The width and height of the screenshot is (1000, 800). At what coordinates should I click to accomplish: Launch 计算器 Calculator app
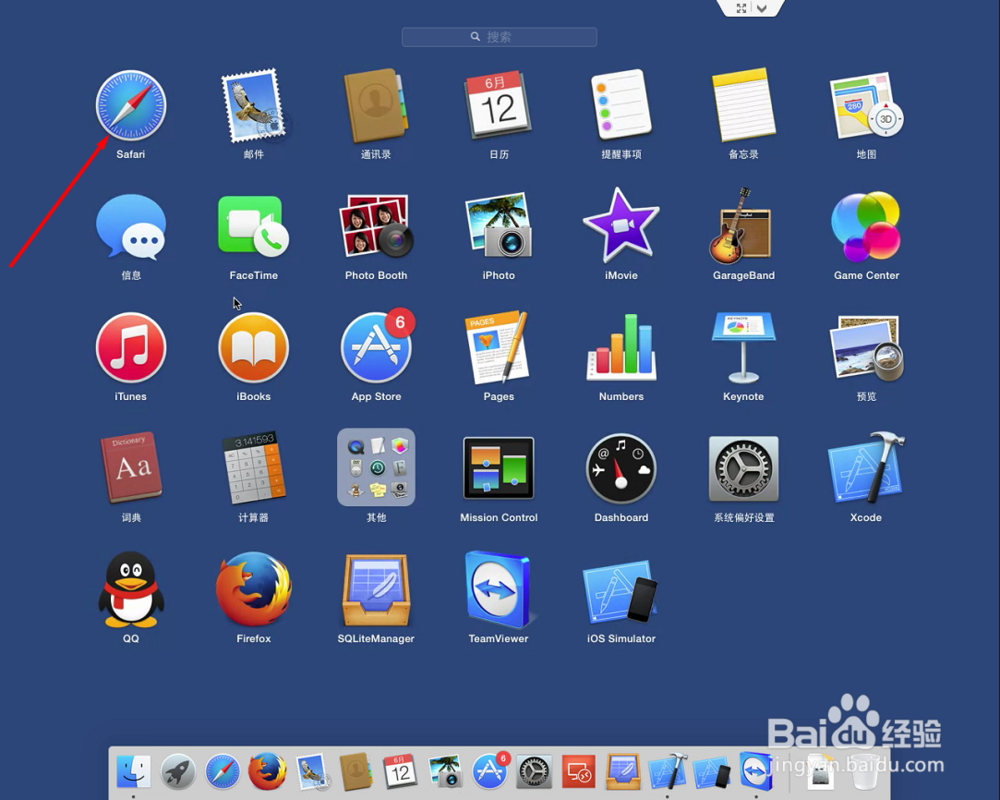pyautogui.click(x=253, y=467)
